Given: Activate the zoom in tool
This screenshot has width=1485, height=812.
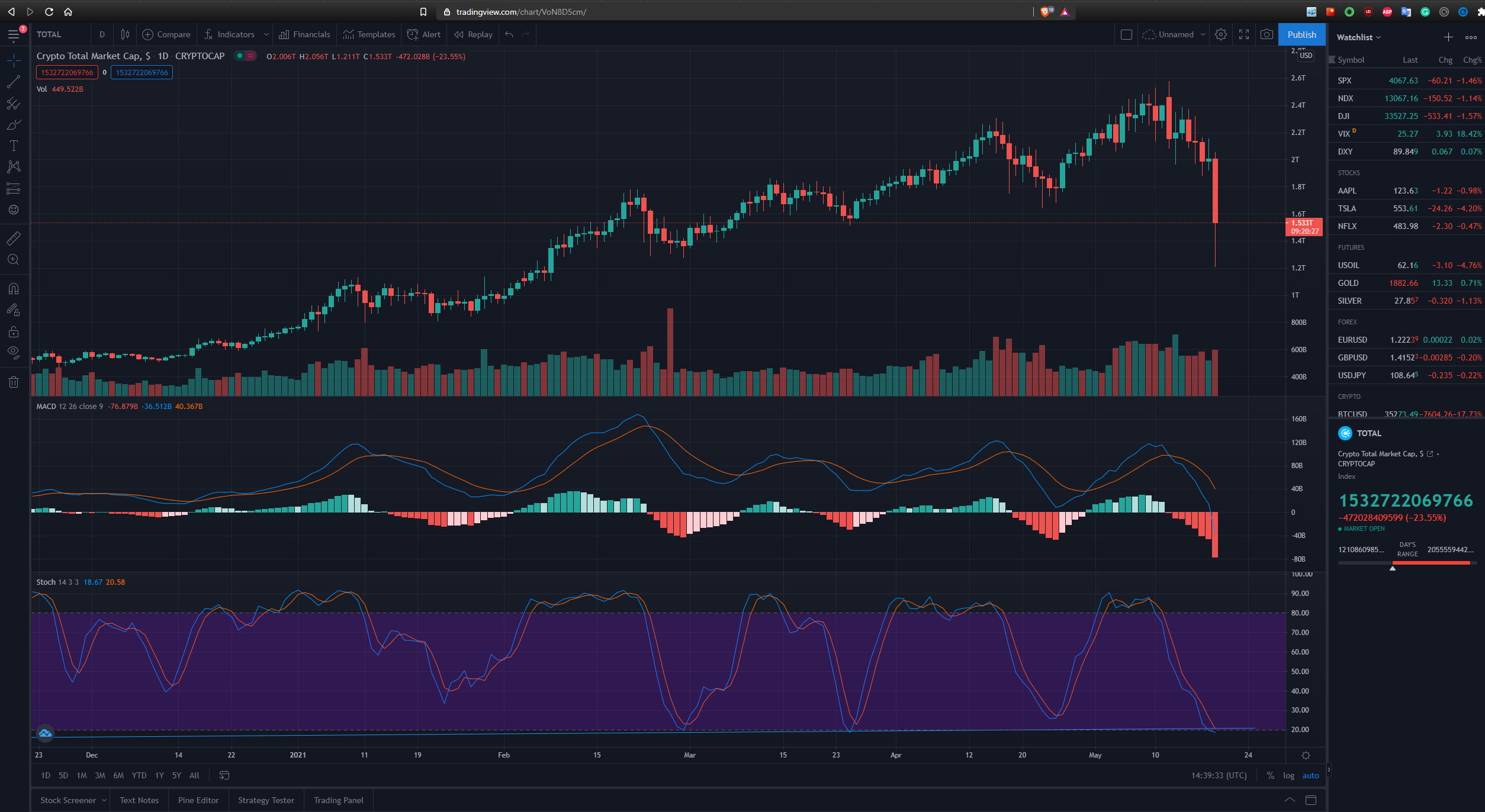Looking at the screenshot, I should (14, 260).
